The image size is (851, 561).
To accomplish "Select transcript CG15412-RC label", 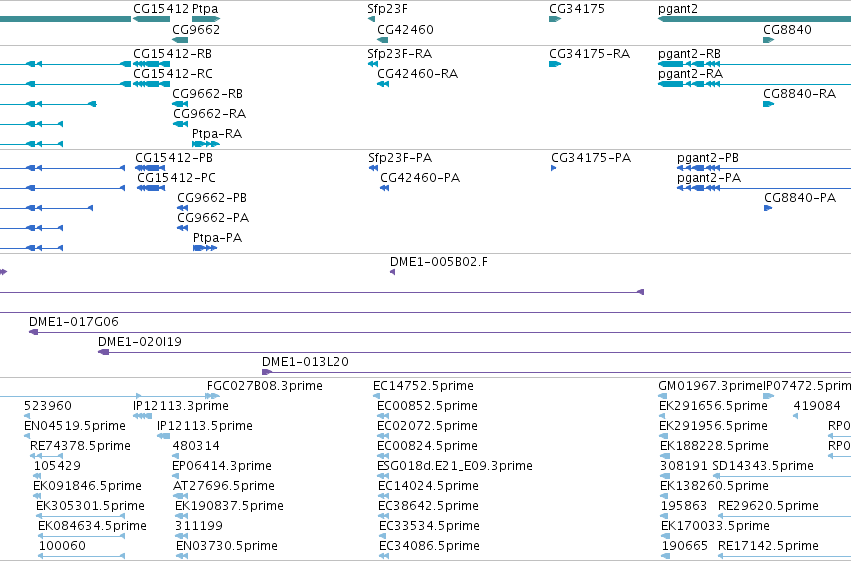I will [173, 73].
